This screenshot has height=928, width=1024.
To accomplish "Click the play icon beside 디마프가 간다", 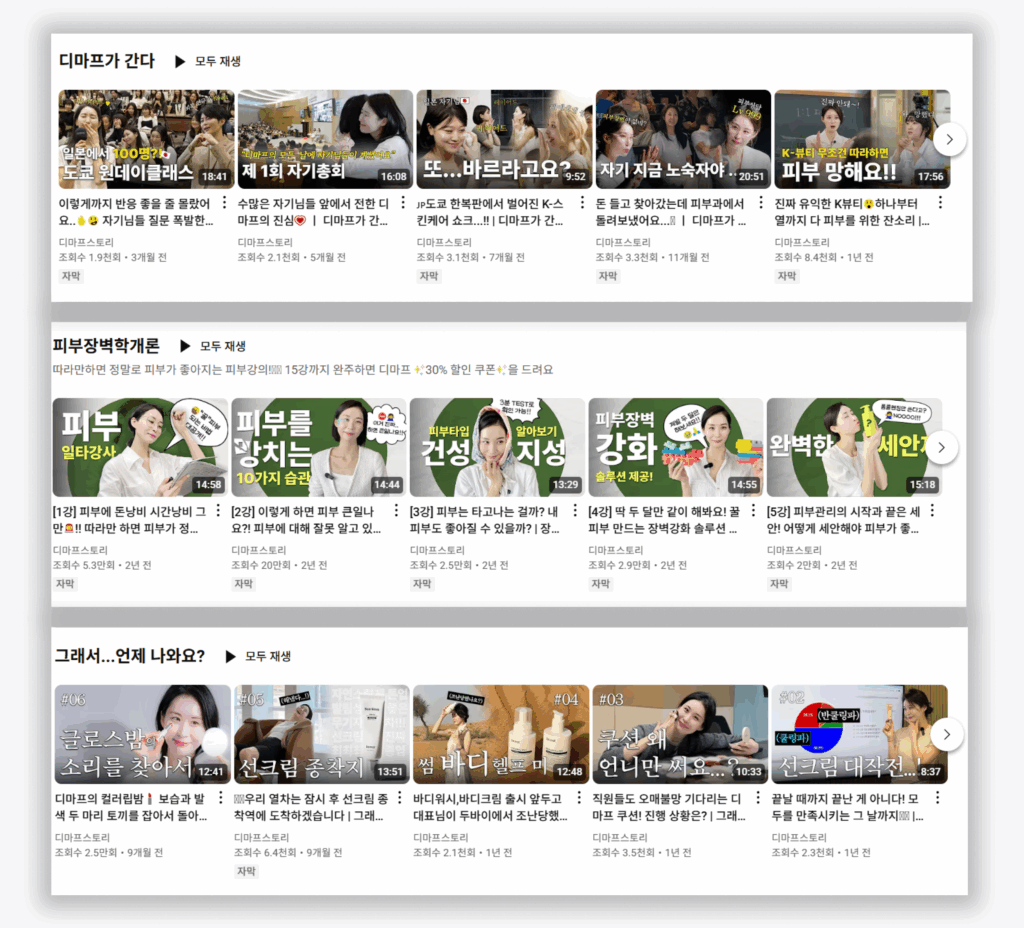I will [182, 60].
